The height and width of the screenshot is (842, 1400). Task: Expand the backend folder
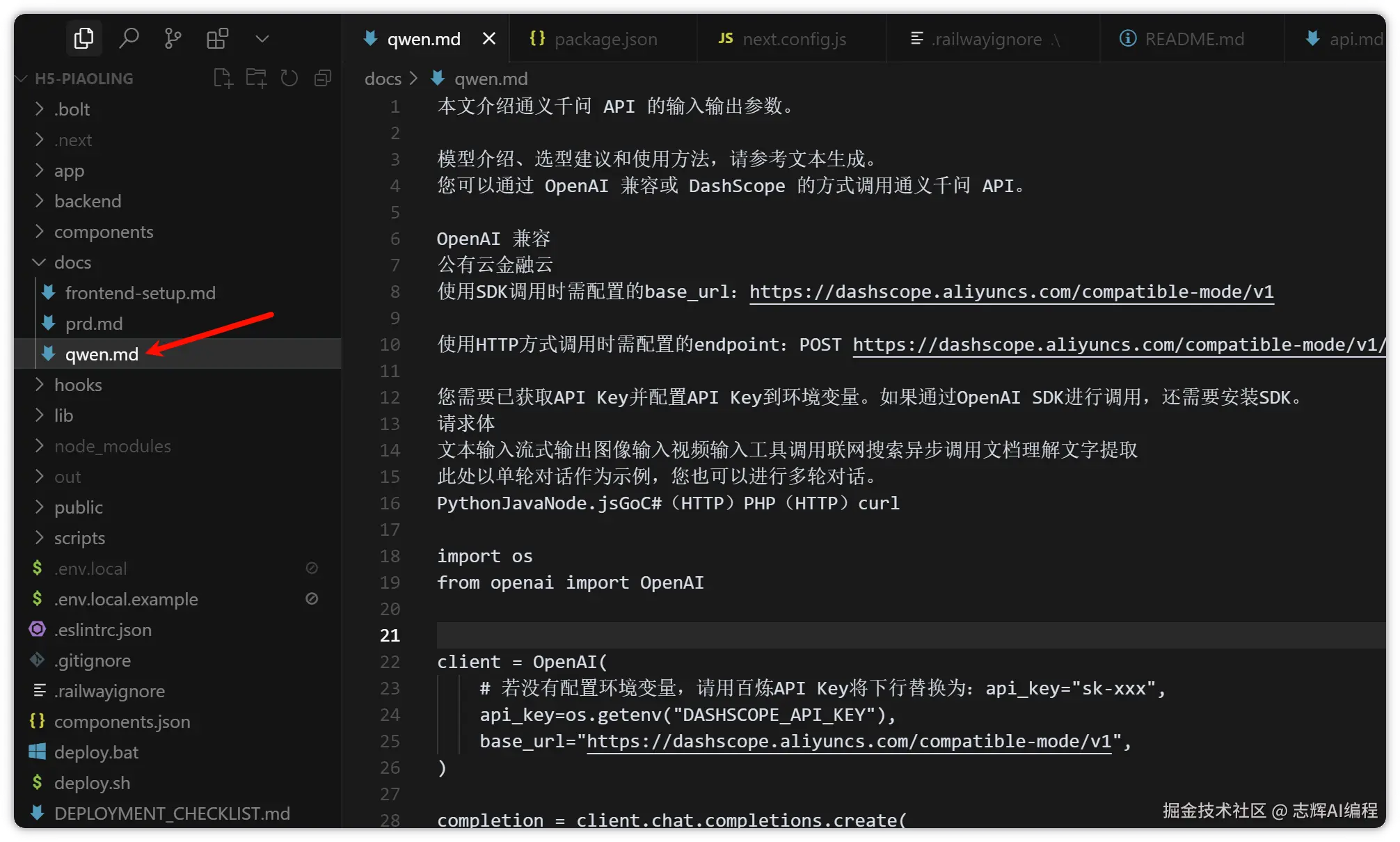coord(88,201)
